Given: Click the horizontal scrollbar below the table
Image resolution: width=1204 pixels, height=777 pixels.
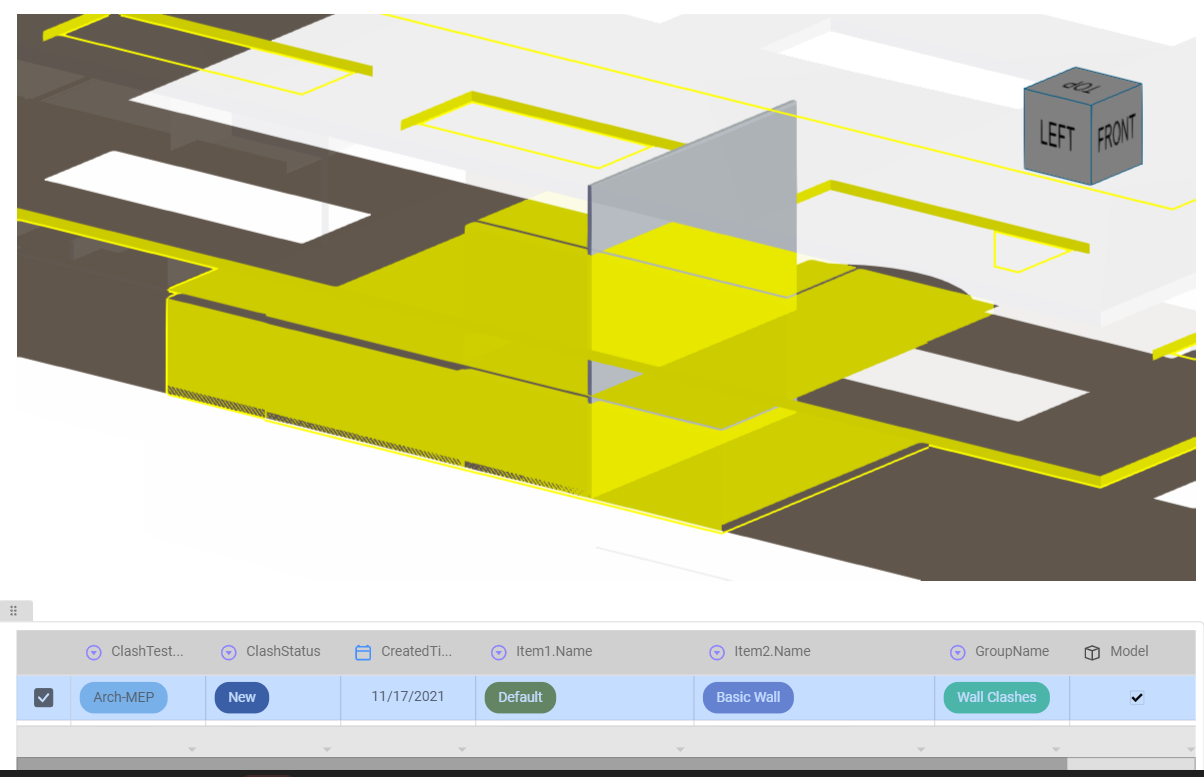Looking at the screenshot, I should click(542, 764).
